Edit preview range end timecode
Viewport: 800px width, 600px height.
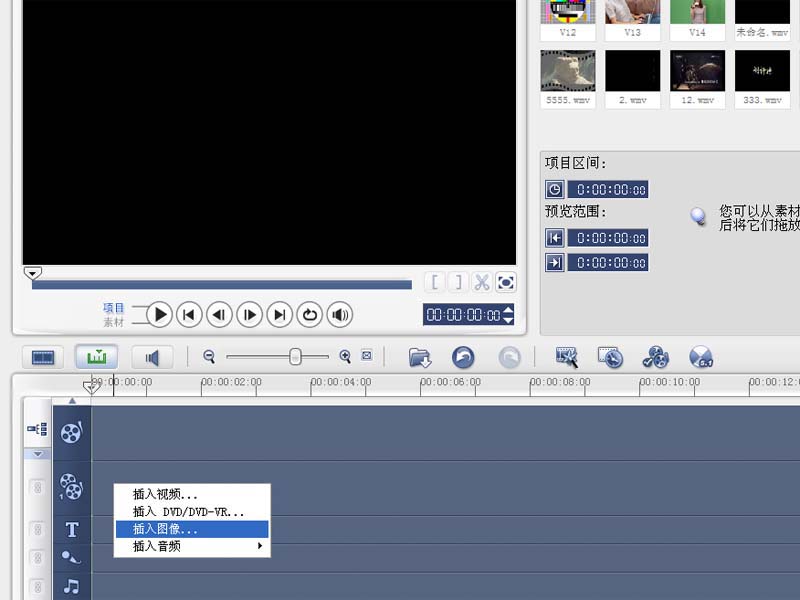[608, 263]
